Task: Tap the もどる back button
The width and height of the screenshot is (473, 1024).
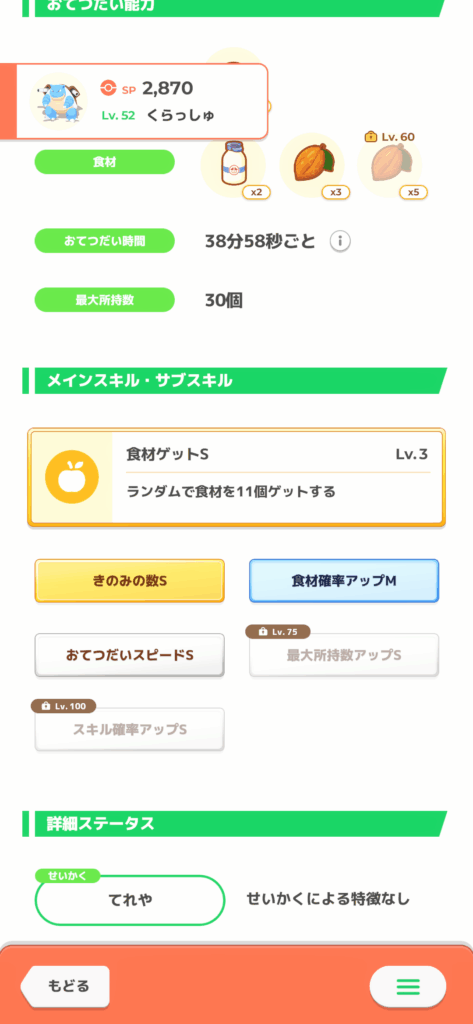Action: pos(65,985)
